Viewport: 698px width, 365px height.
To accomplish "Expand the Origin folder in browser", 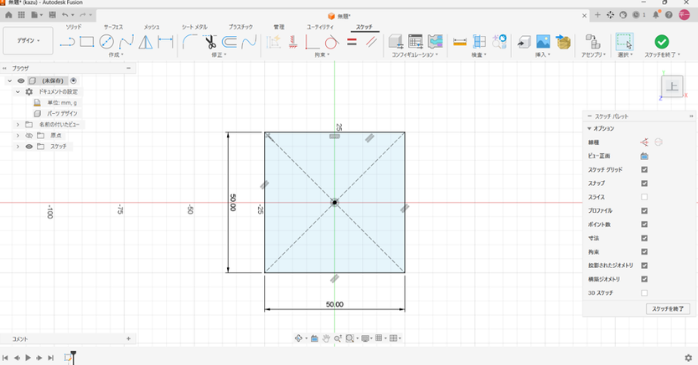I will [x=18, y=135].
